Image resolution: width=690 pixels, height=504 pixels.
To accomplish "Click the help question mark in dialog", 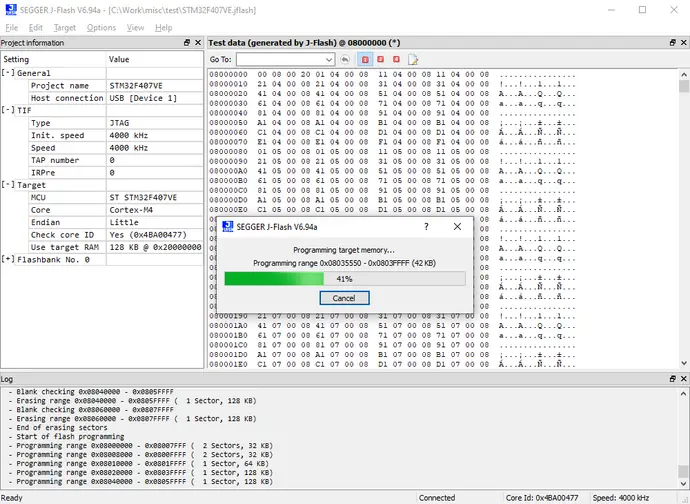I will pos(427,227).
